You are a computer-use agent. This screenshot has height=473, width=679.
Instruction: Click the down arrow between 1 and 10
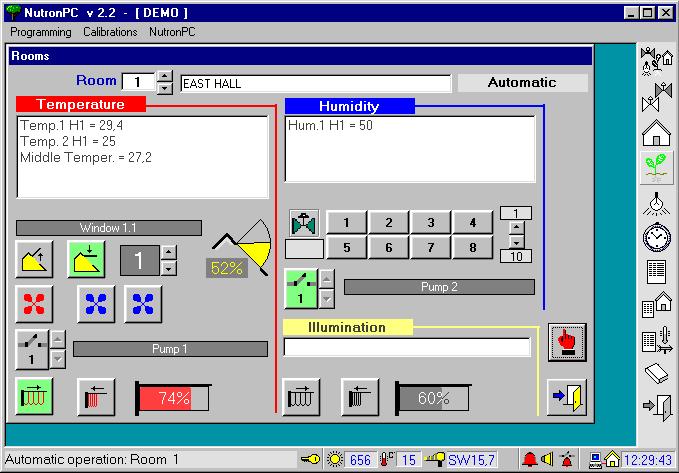pos(515,241)
